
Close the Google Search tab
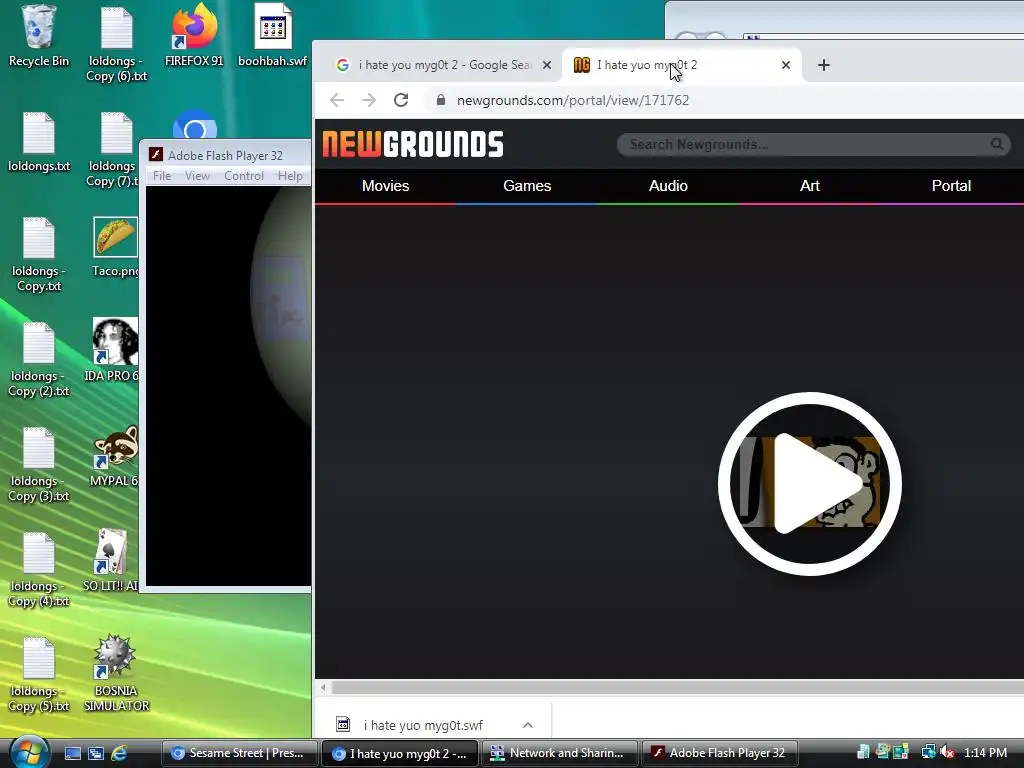point(547,65)
